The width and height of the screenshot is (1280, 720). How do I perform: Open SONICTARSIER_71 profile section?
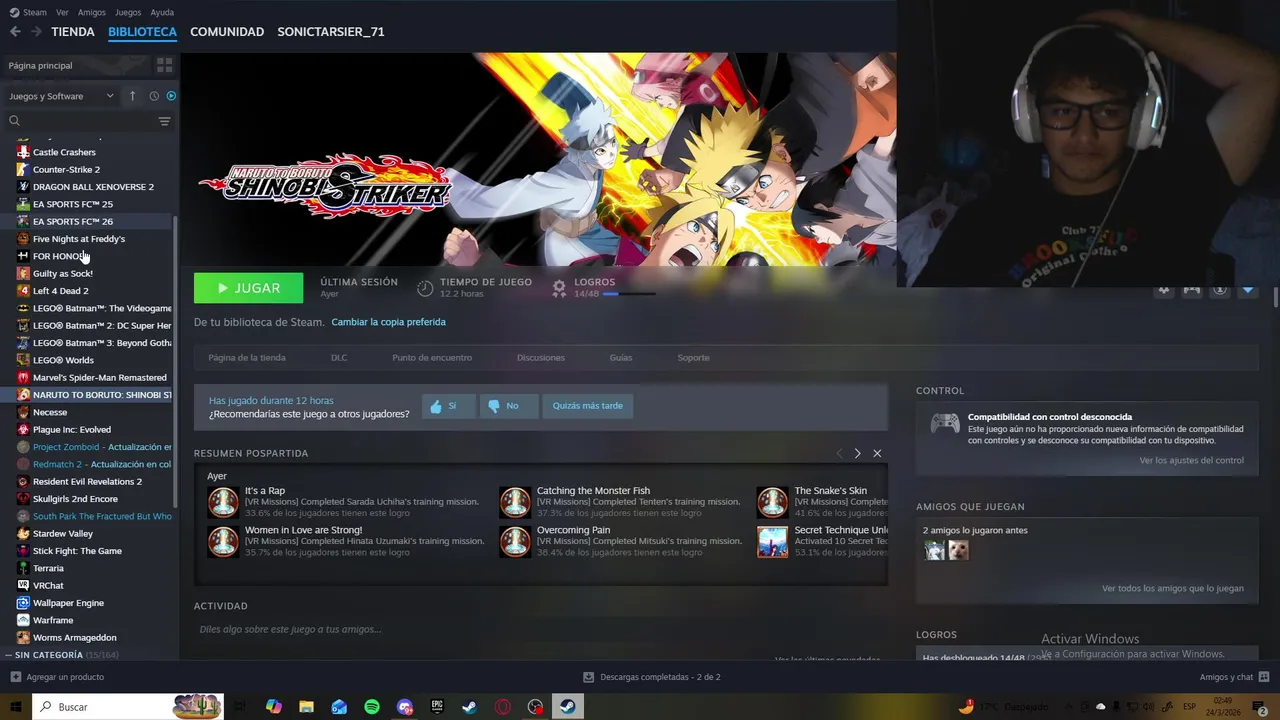coord(331,32)
